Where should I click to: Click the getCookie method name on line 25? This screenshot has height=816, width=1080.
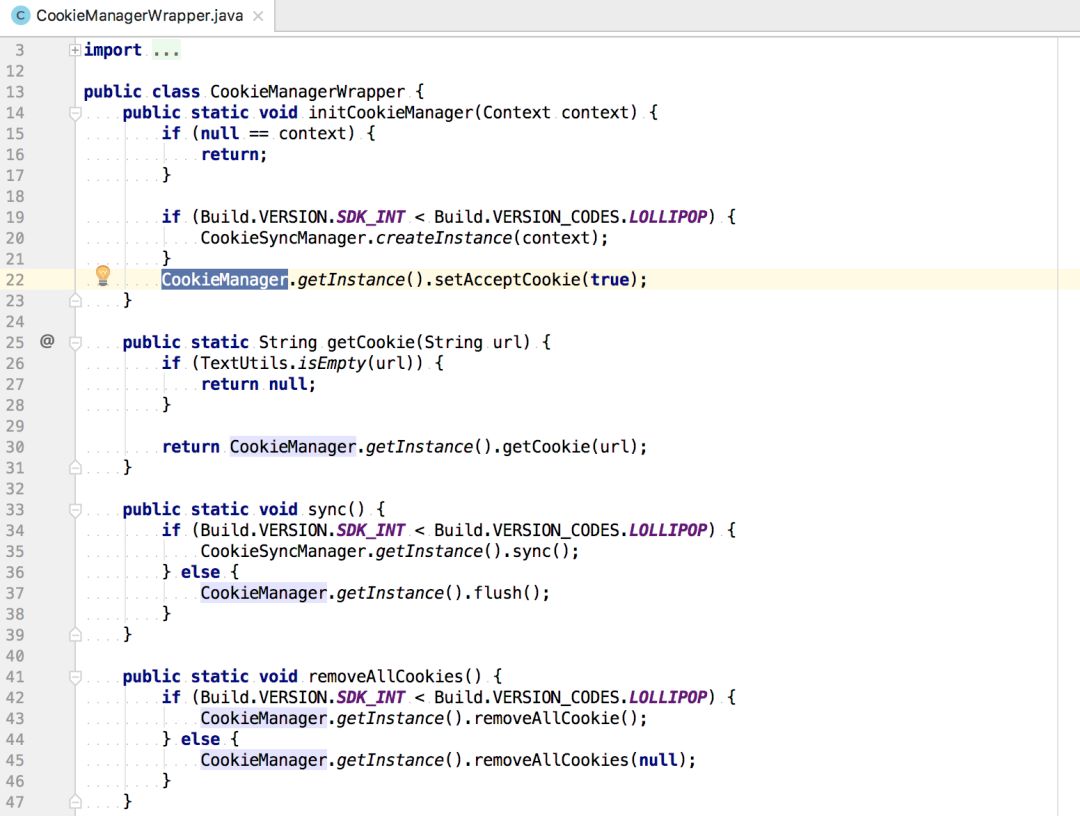[x=370, y=342]
